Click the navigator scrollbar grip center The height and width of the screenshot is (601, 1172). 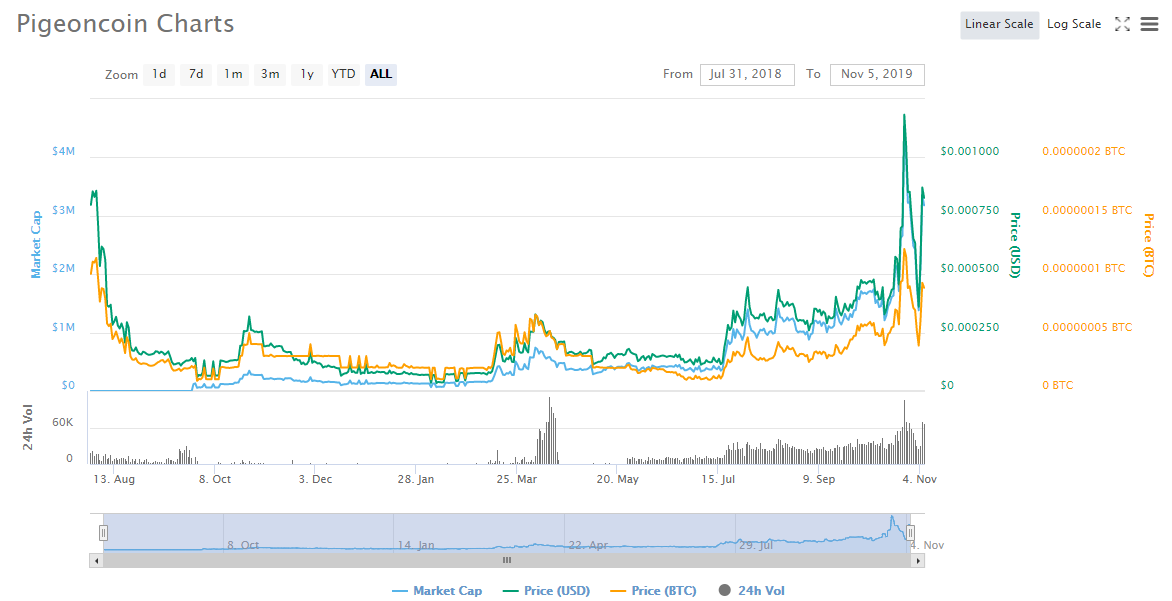point(507,560)
